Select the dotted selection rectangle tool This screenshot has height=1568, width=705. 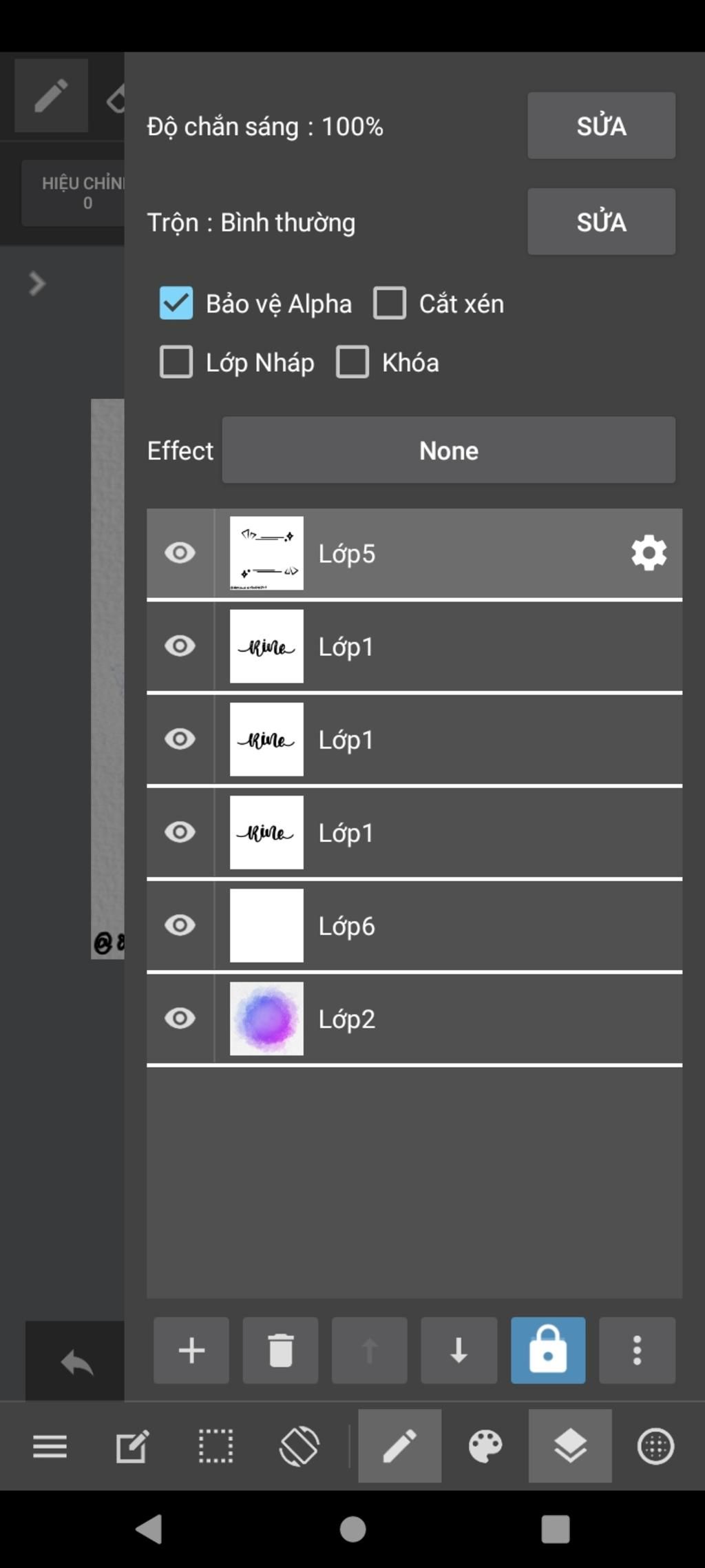click(215, 1445)
